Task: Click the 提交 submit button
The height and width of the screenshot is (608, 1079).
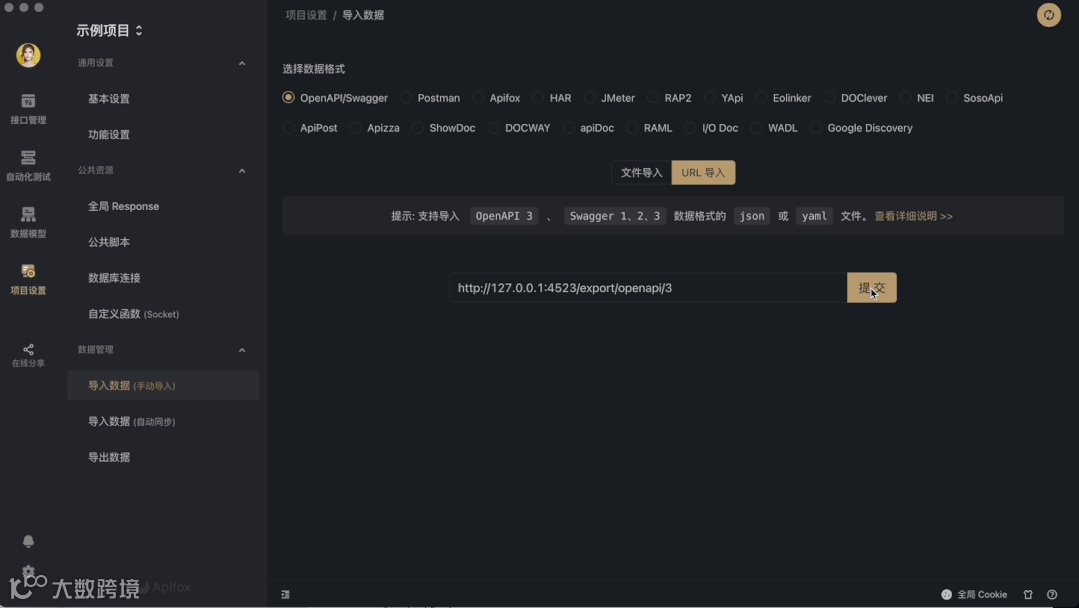Action: tap(872, 287)
